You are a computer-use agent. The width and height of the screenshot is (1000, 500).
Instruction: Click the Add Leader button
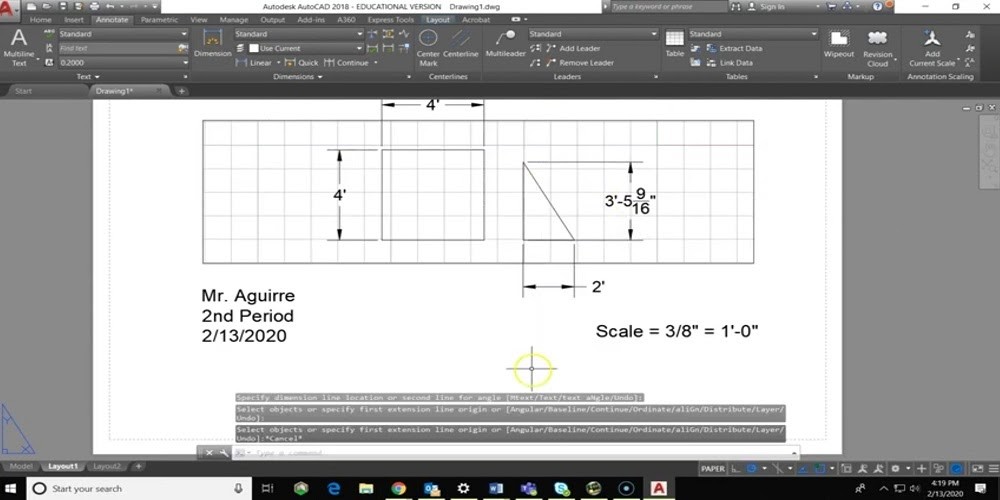tap(579, 48)
